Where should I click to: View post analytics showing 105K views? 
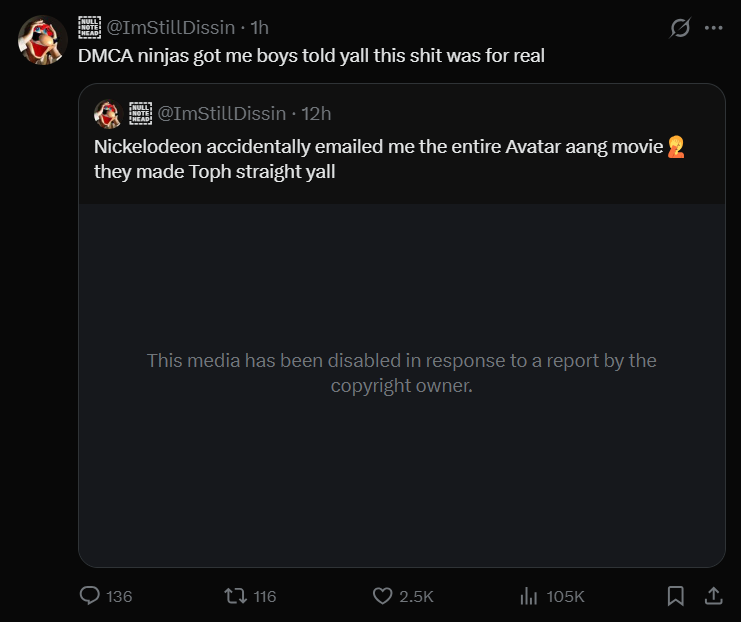[x=529, y=596]
